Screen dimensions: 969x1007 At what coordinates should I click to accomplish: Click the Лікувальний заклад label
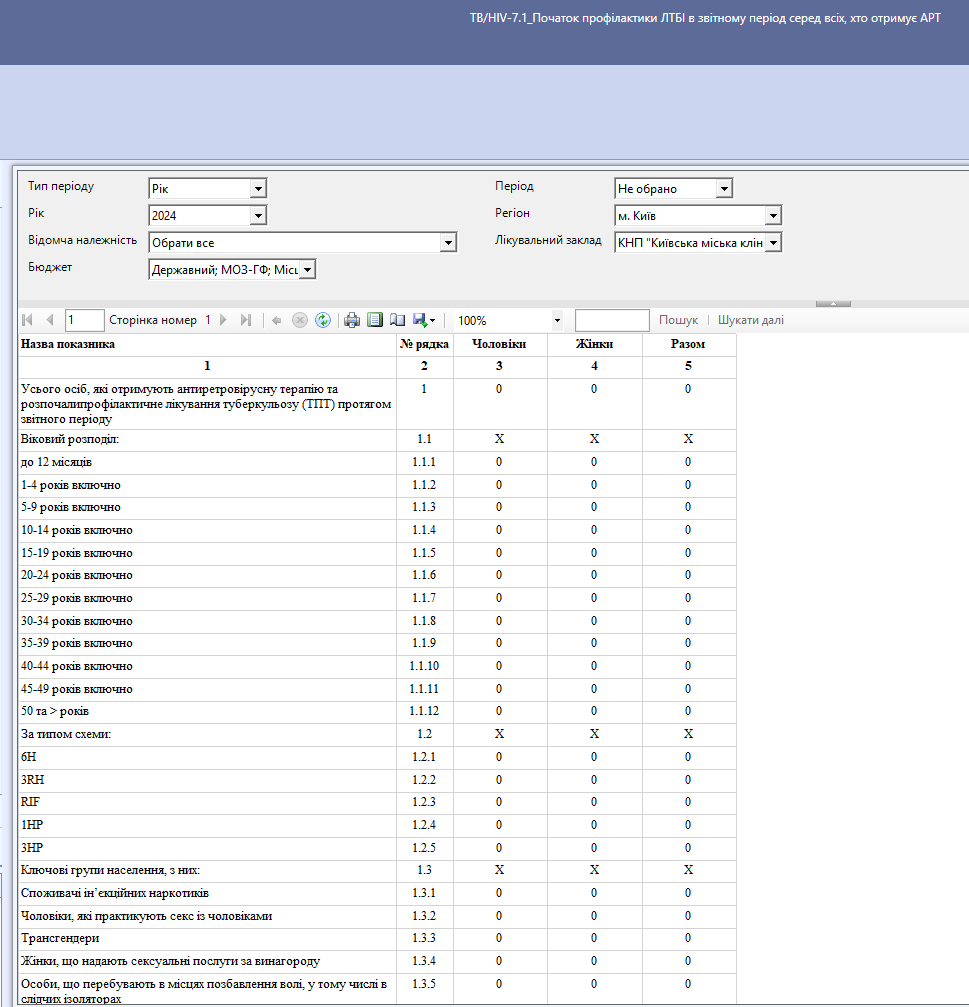point(548,240)
